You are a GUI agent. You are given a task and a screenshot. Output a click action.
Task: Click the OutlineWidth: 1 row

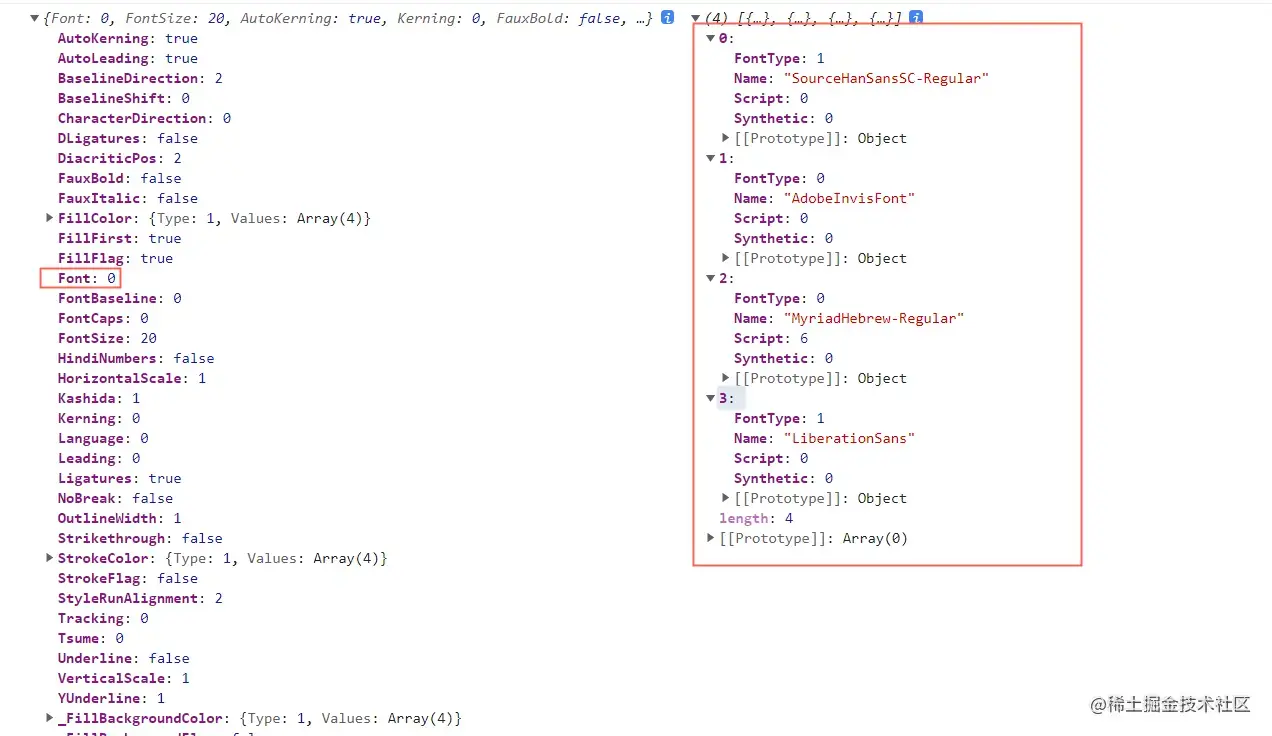(x=119, y=518)
